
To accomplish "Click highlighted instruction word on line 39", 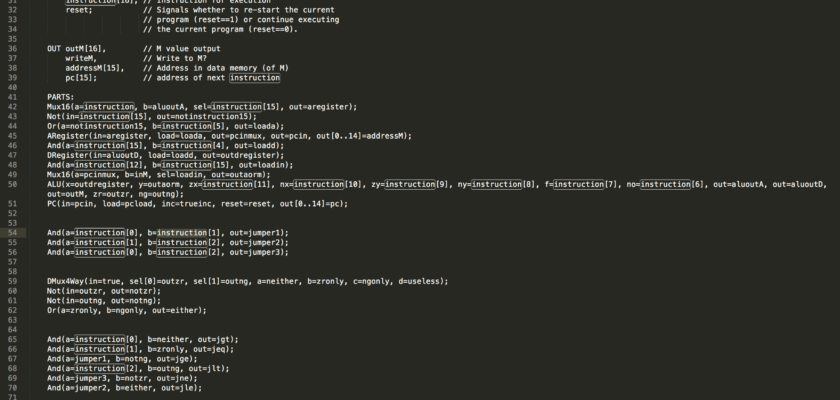I will [x=254, y=78].
